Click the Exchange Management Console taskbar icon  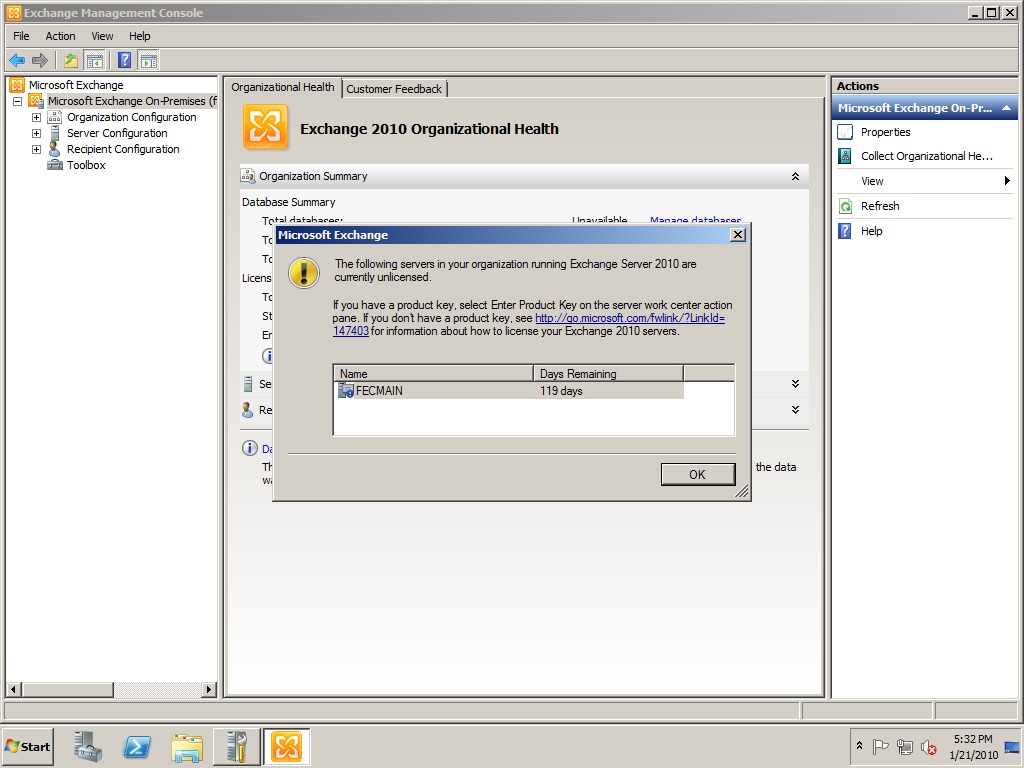click(x=286, y=746)
